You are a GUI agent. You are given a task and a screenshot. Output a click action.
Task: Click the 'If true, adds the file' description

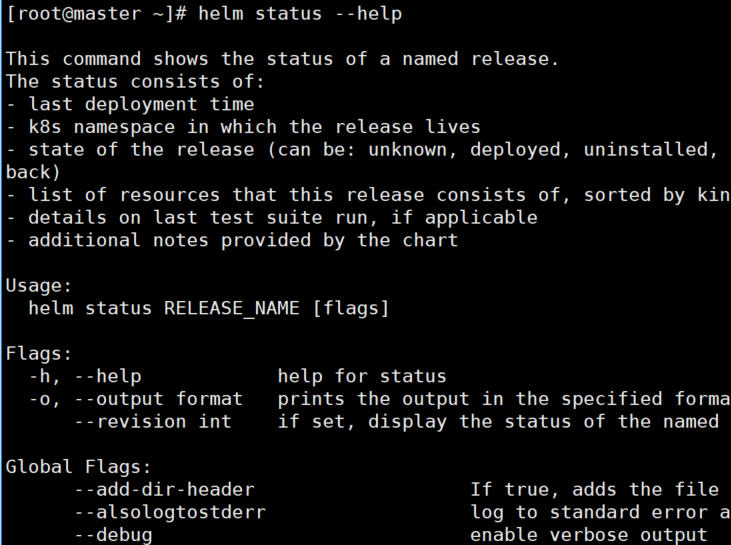(x=594, y=490)
